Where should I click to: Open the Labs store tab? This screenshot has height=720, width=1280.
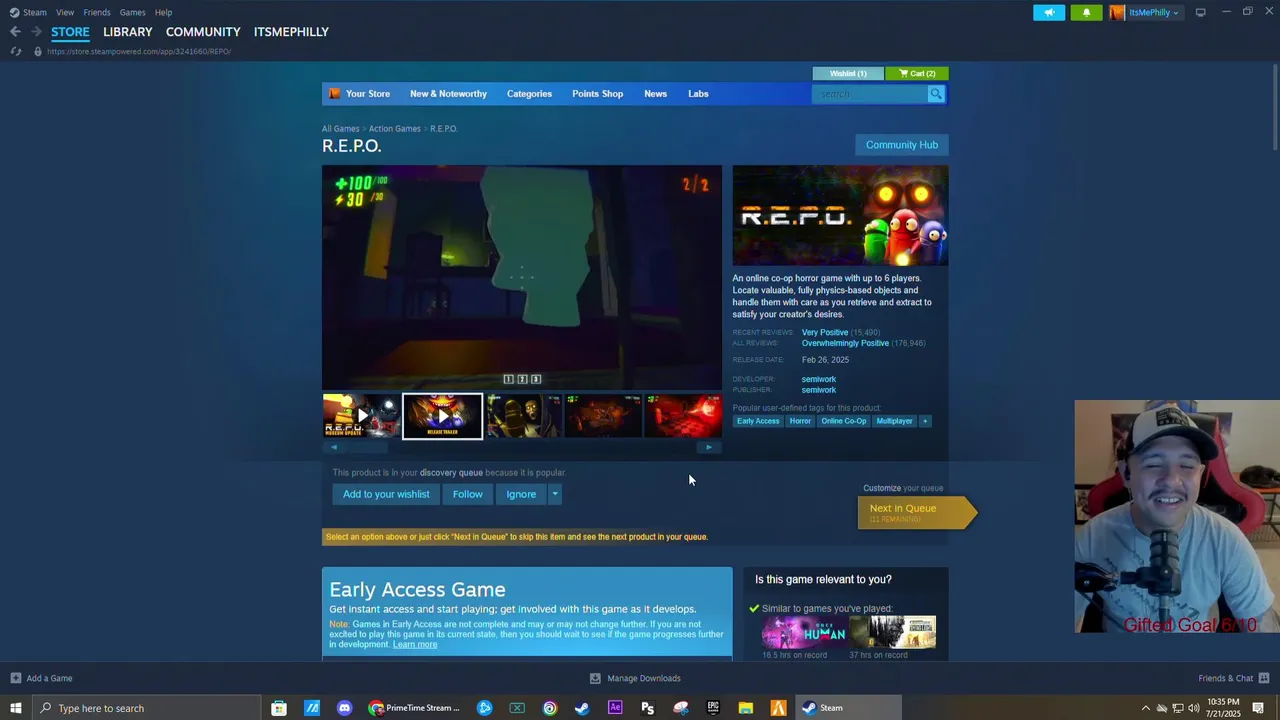[698, 94]
